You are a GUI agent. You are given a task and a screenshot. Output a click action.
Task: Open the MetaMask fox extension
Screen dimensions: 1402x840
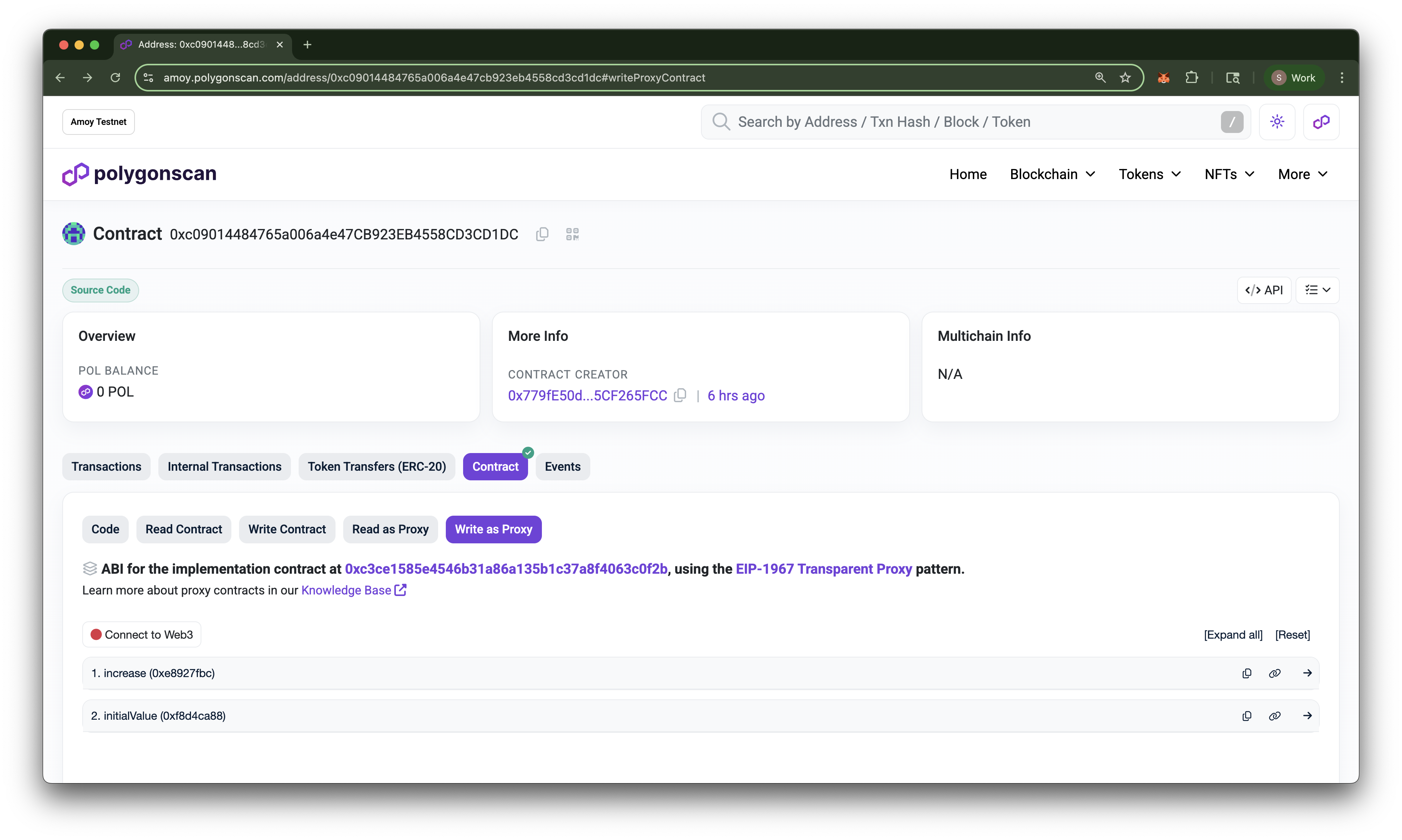(1163, 78)
